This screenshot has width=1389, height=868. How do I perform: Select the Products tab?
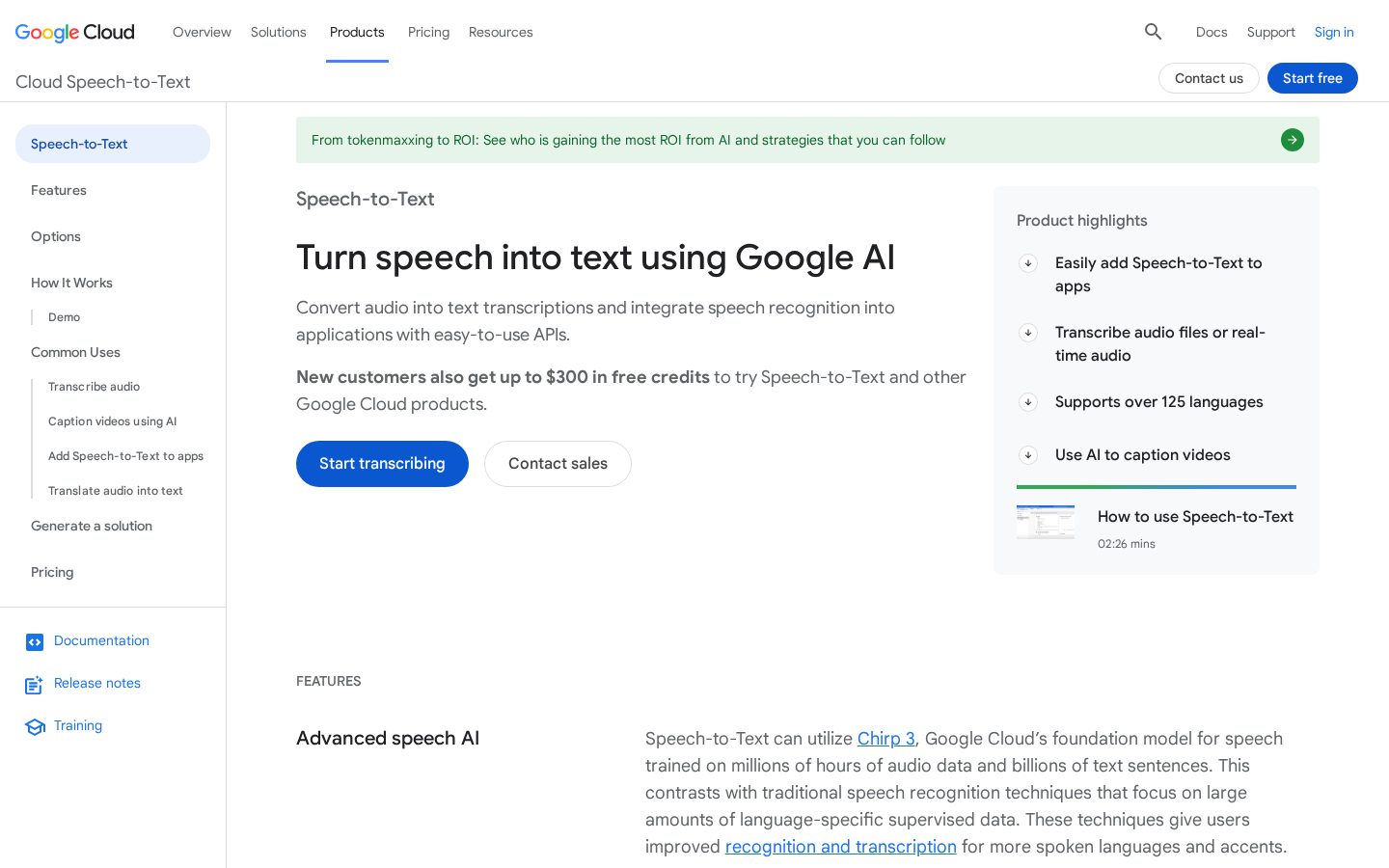click(x=357, y=32)
